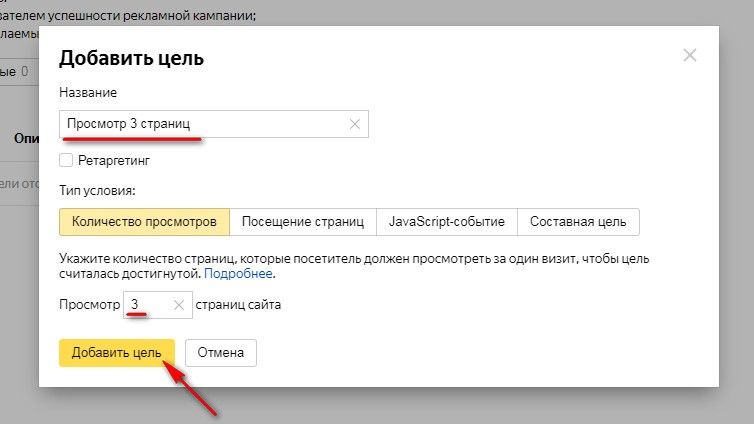Click the Добавить цель dialog title
This screenshot has height=424, width=754.
131,58
